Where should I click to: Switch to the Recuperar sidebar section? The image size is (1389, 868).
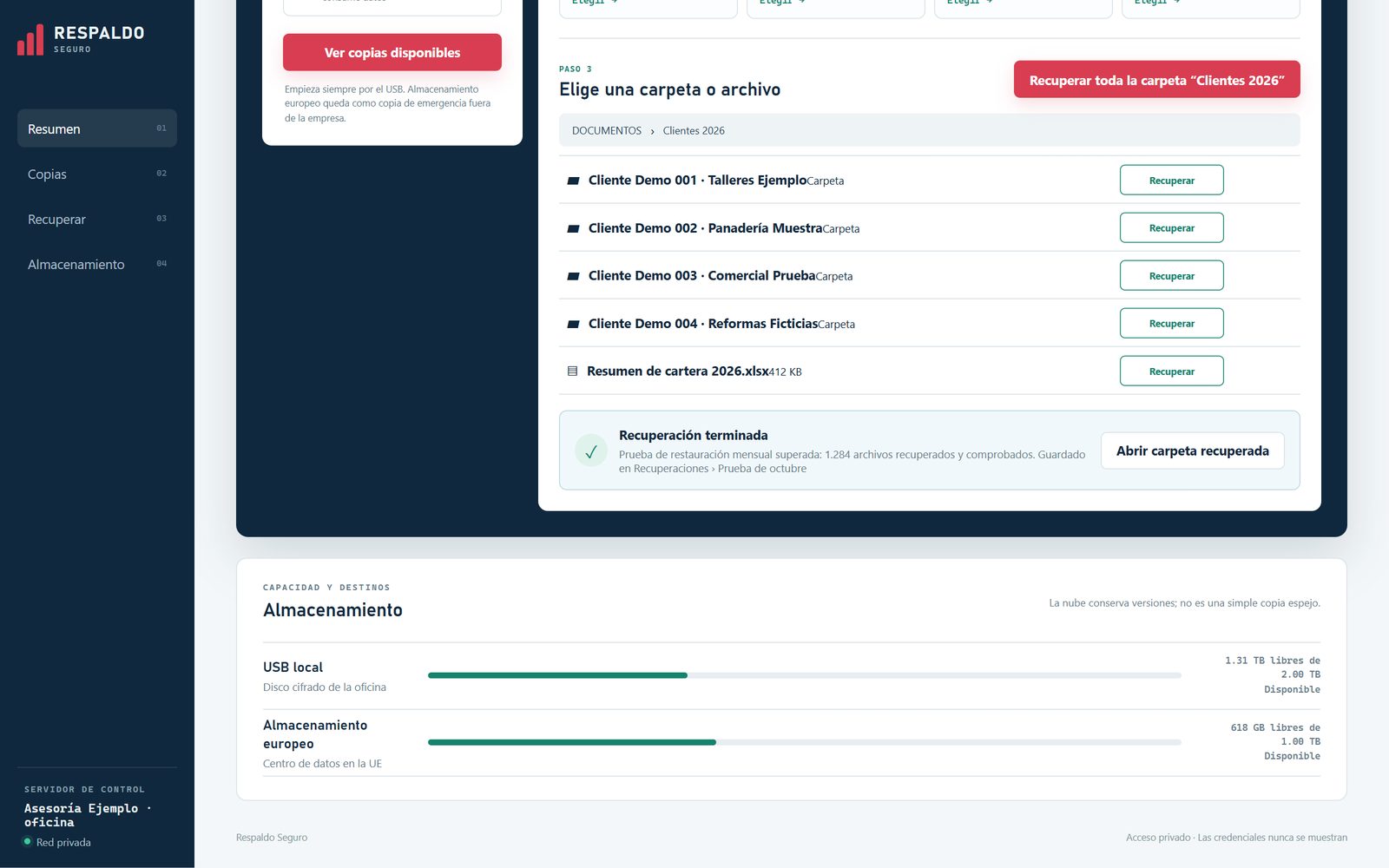(97, 219)
